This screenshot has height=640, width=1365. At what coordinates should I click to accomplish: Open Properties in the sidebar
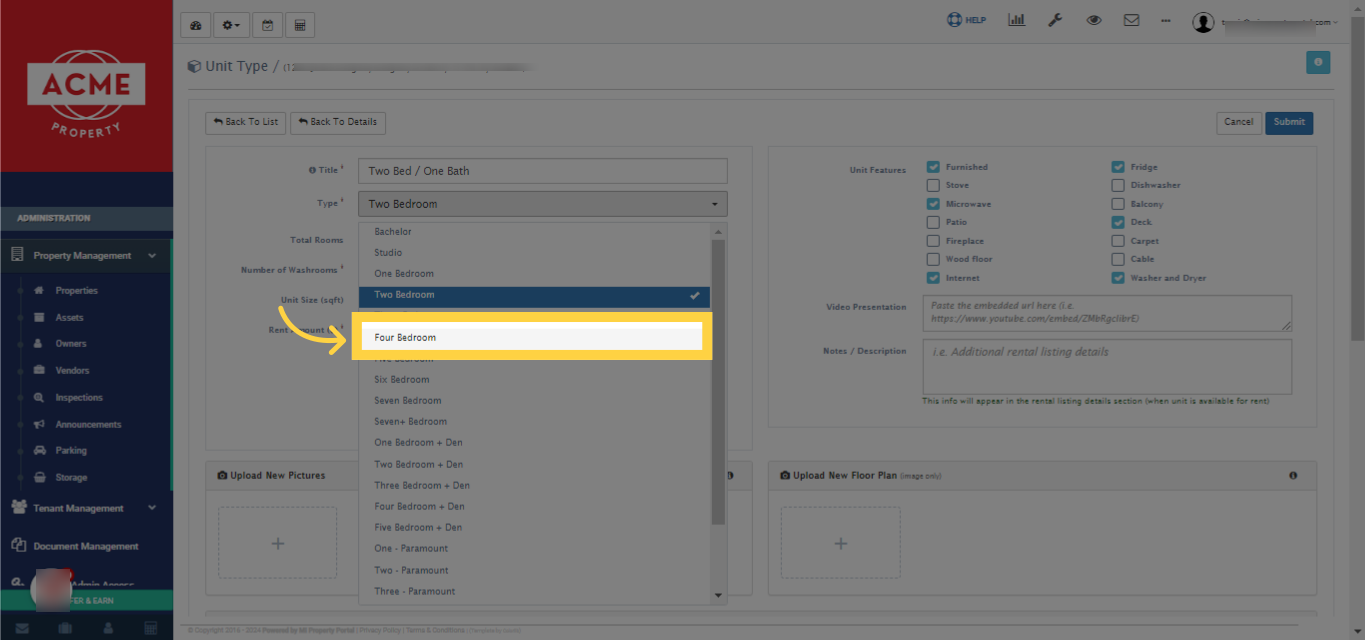76,291
